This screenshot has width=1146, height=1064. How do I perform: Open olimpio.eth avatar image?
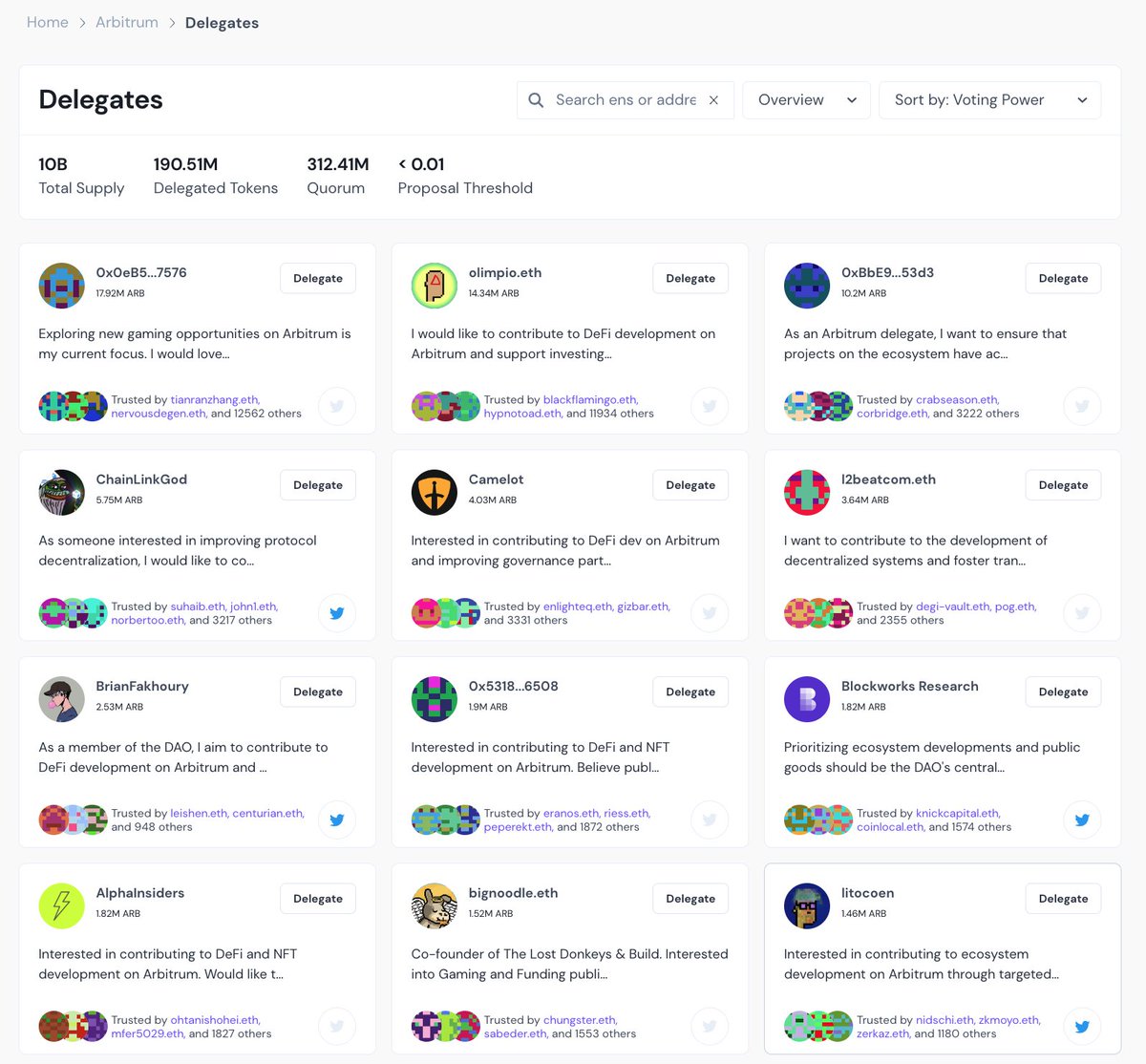(x=435, y=286)
